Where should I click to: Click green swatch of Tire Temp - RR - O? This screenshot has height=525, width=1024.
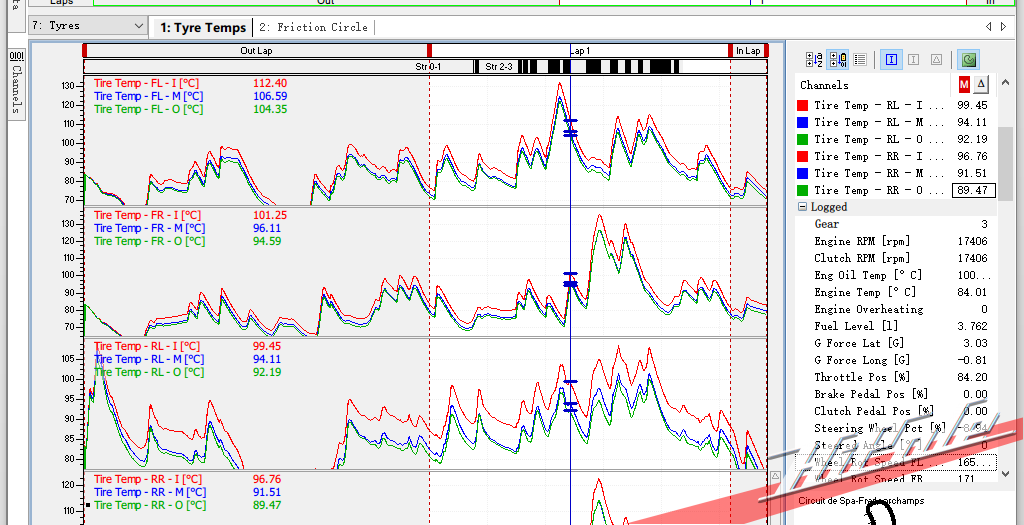803,190
